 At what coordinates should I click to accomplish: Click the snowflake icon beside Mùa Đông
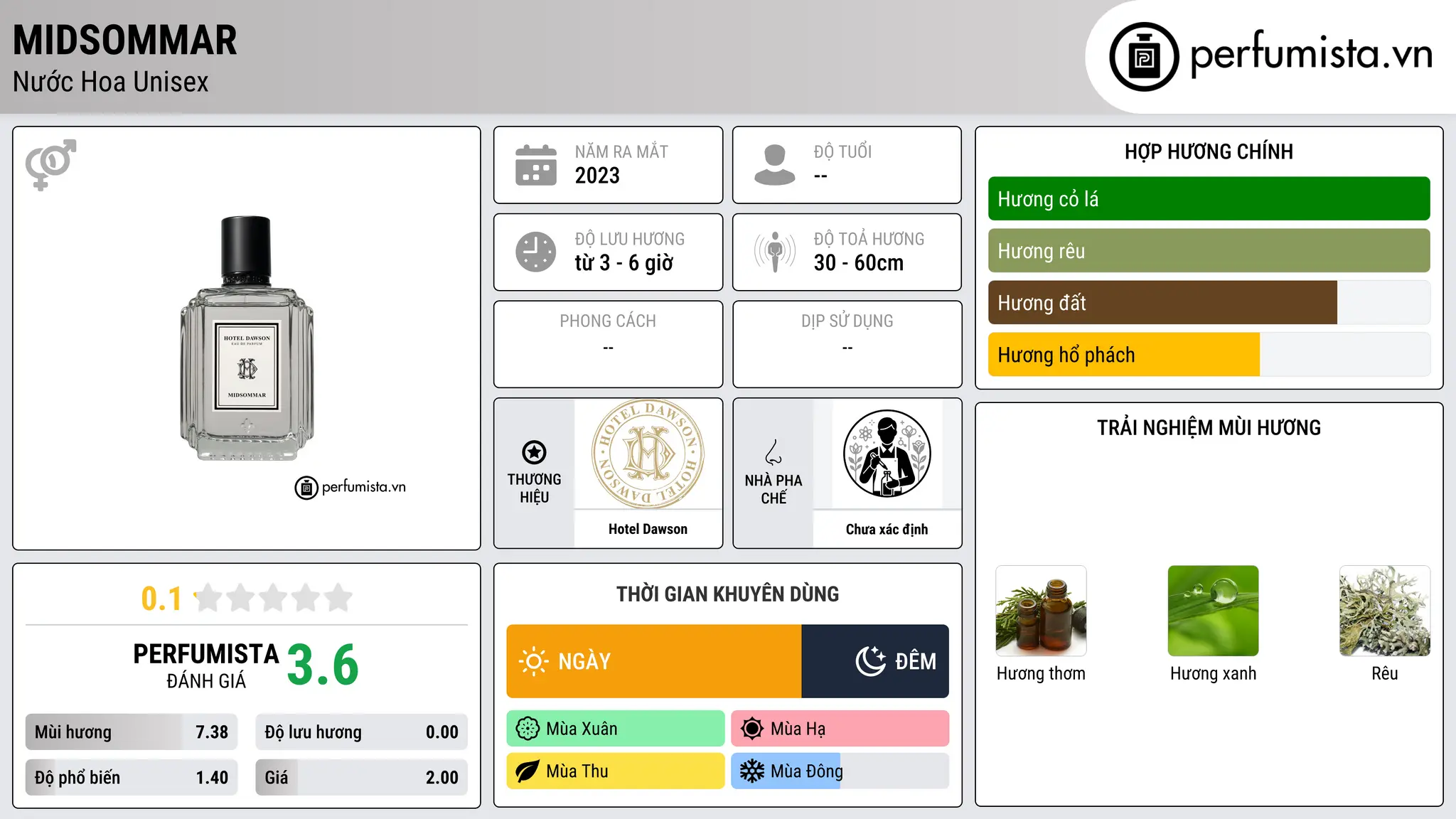tap(752, 771)
